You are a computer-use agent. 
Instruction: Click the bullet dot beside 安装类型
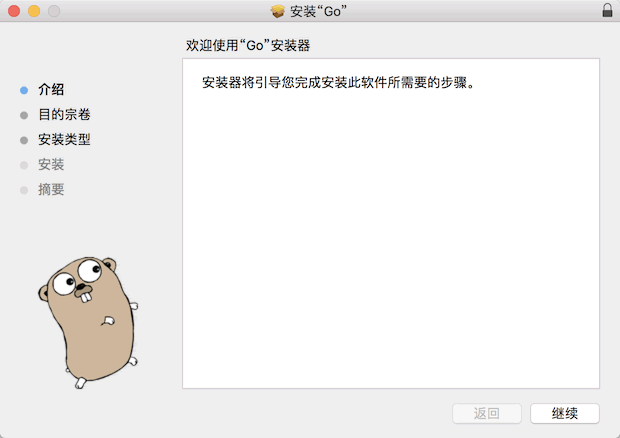pos(24,140)
